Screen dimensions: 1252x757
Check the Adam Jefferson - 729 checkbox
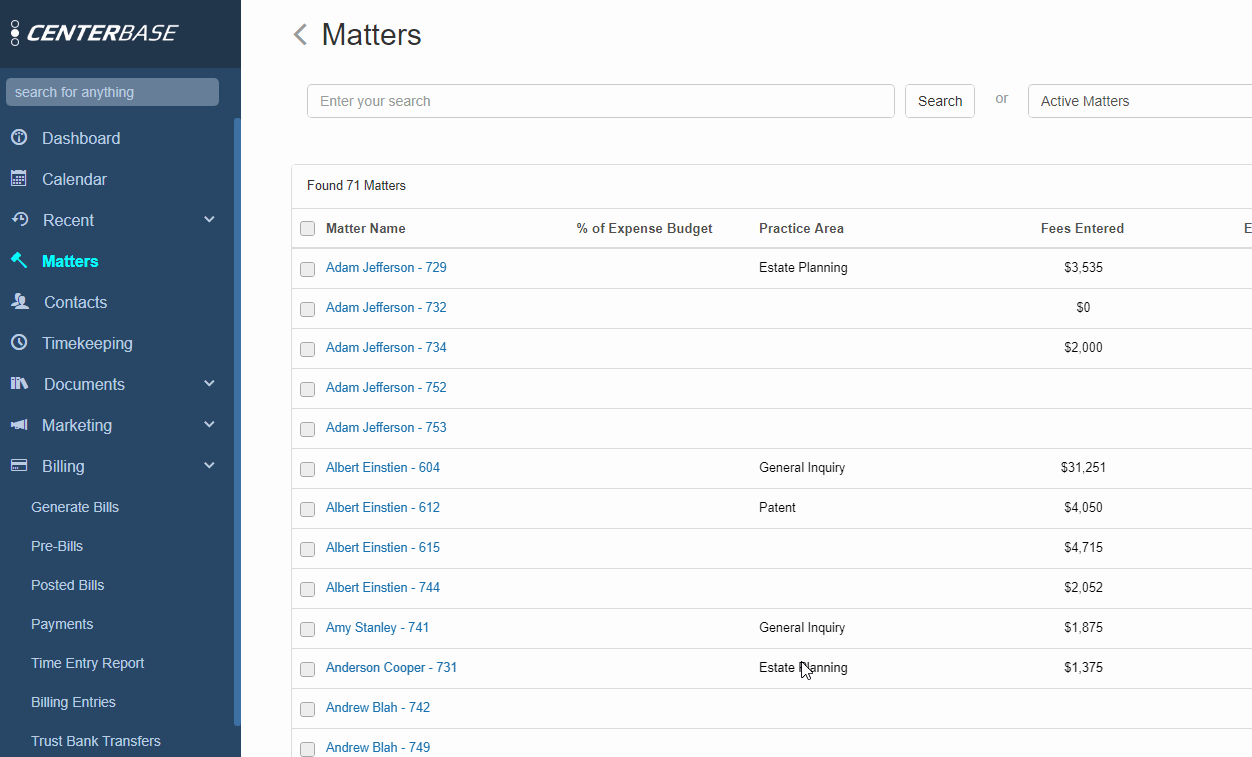click(308, 269)
